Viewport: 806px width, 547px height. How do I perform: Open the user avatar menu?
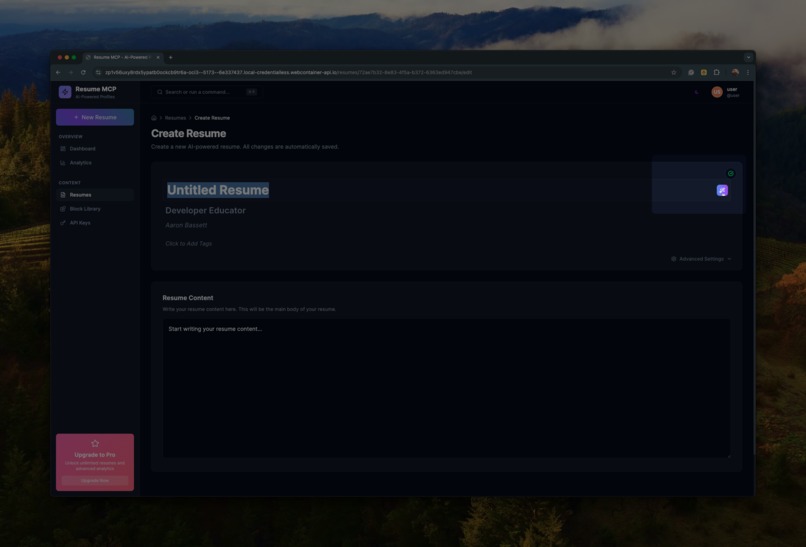pyautogui.click(x=717, y=92)
